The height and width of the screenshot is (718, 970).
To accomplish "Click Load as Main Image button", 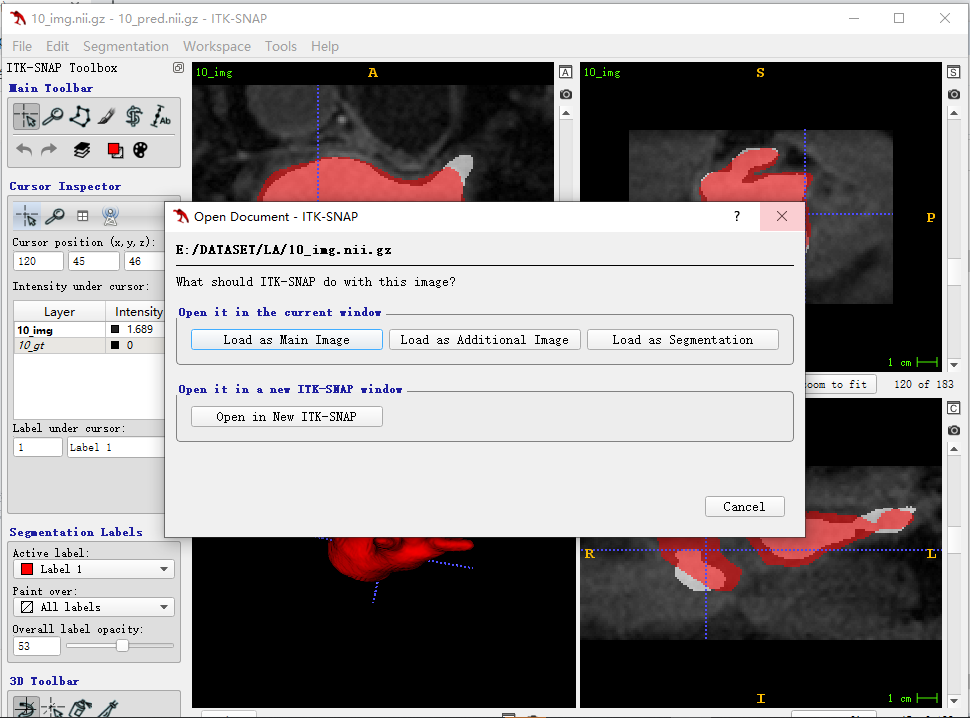I will (x=286, y=340).
